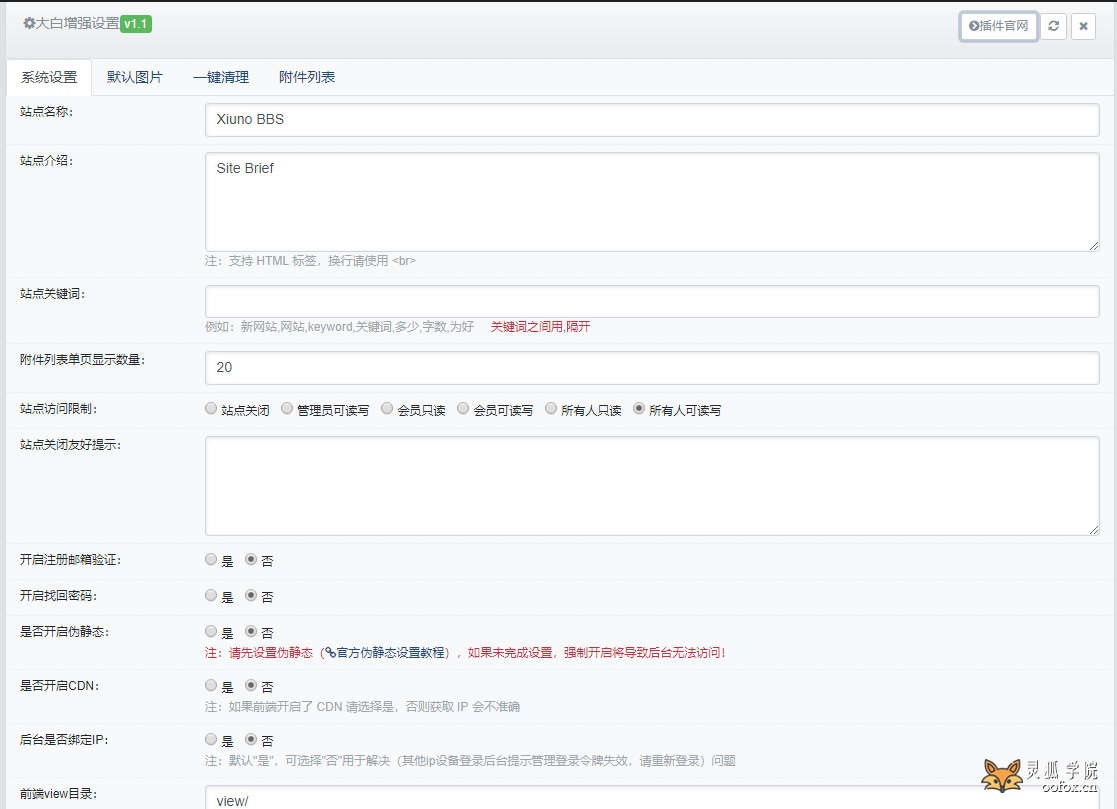Close the settings panel with the X icon
The image size is (1117, 809).
1083,26
